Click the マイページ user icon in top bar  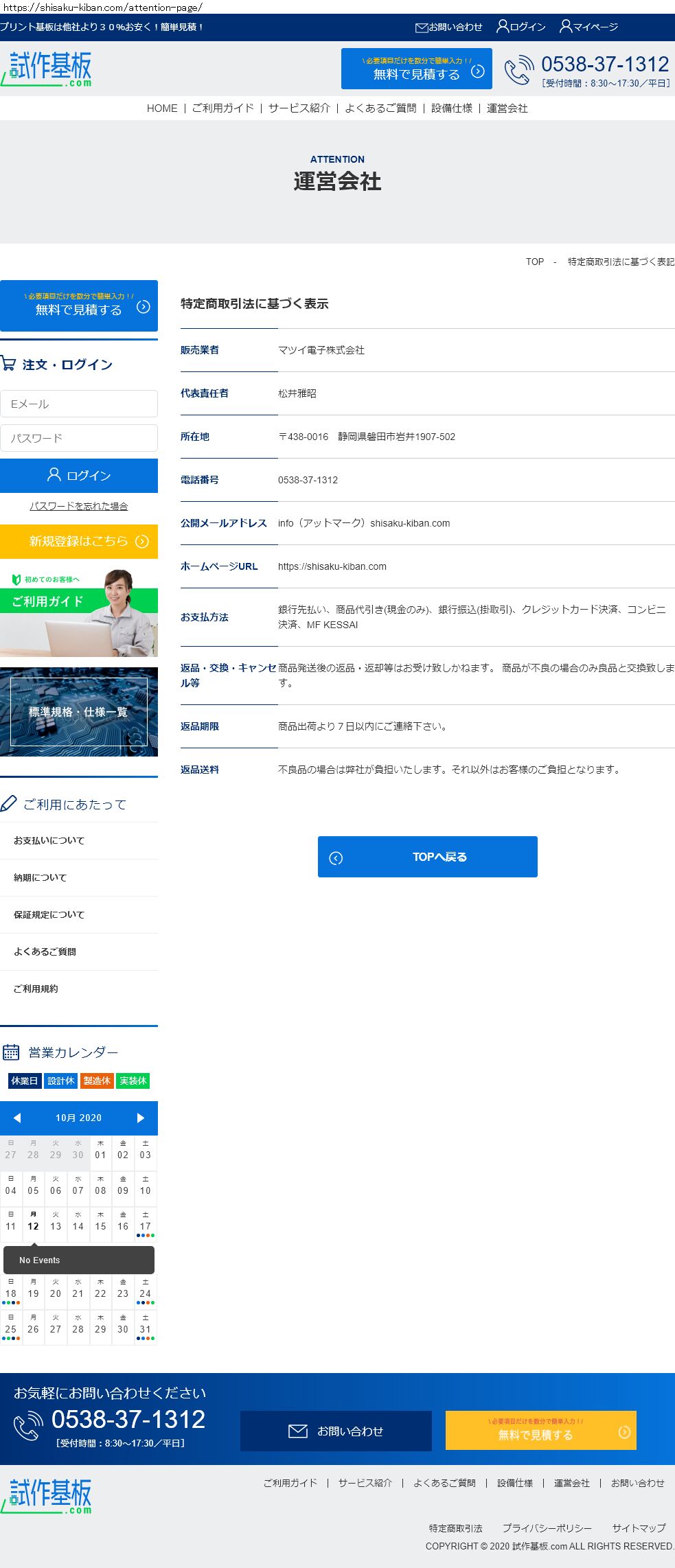[566, 27]
